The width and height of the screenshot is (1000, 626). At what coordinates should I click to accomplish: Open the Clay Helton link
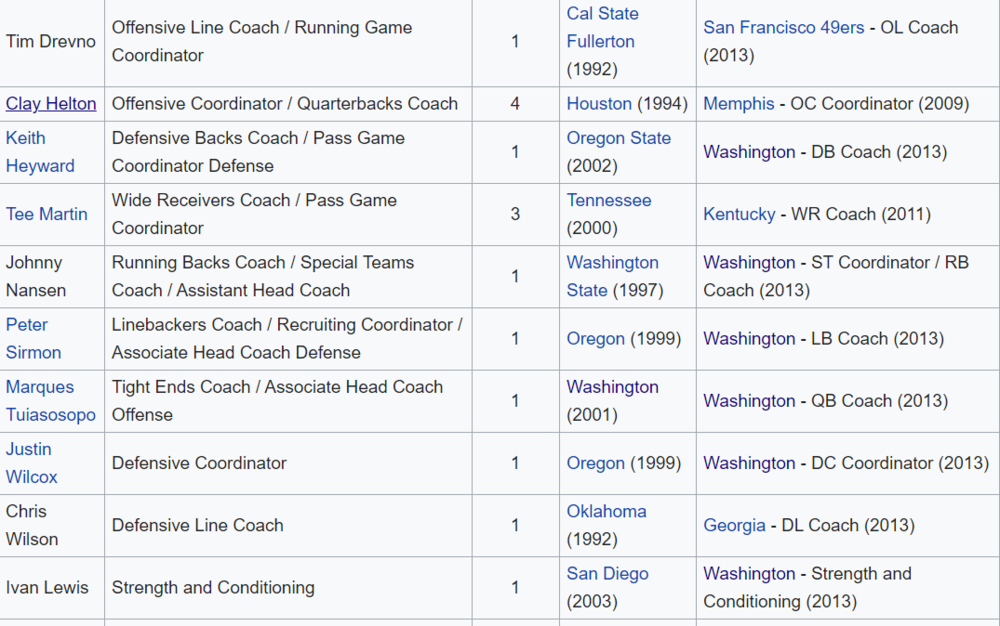point(51,104)
